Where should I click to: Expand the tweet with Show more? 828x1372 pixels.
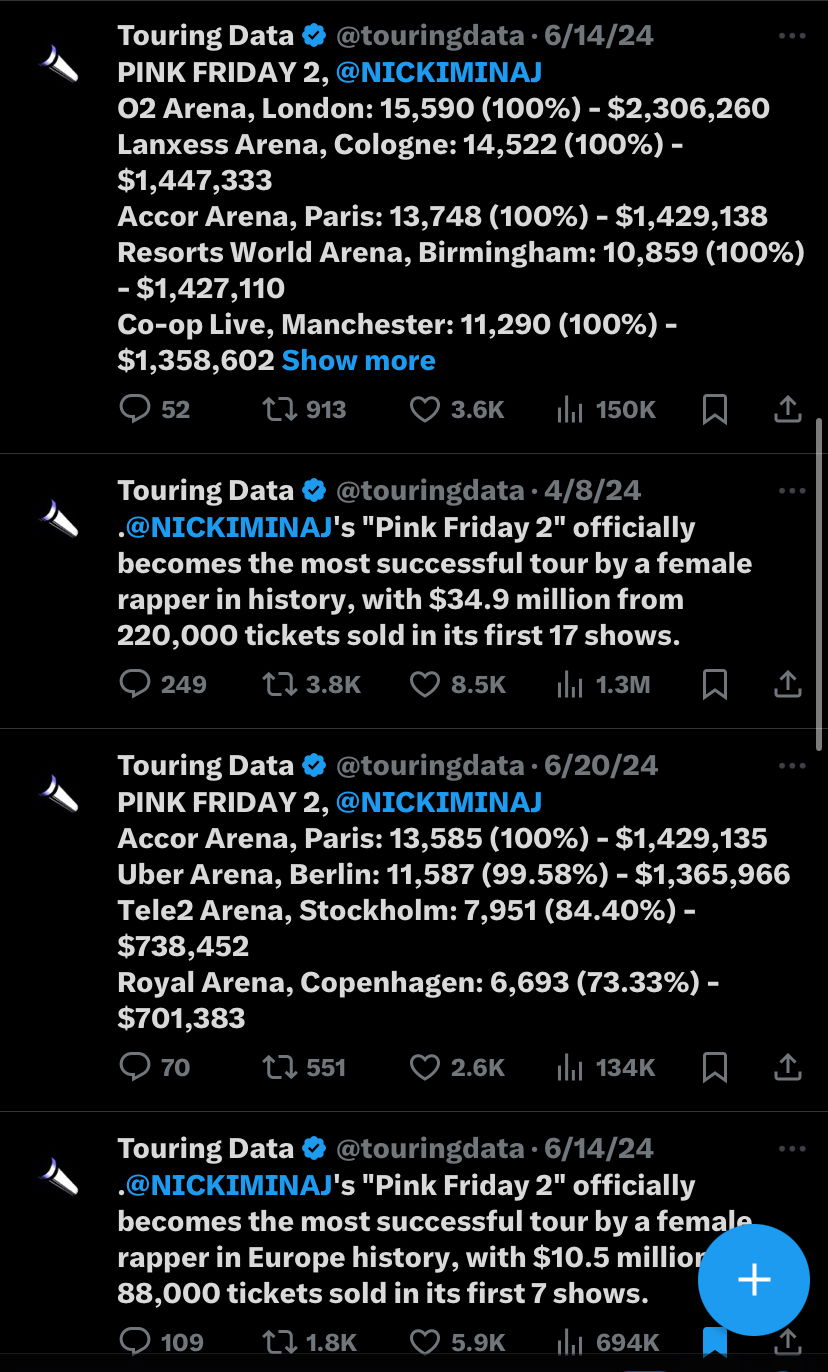358,360
